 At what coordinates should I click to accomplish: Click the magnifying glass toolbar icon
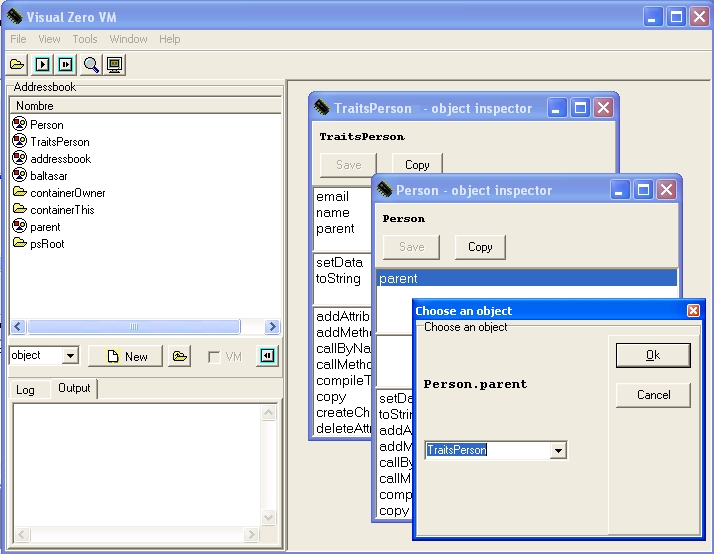(91, 65)
